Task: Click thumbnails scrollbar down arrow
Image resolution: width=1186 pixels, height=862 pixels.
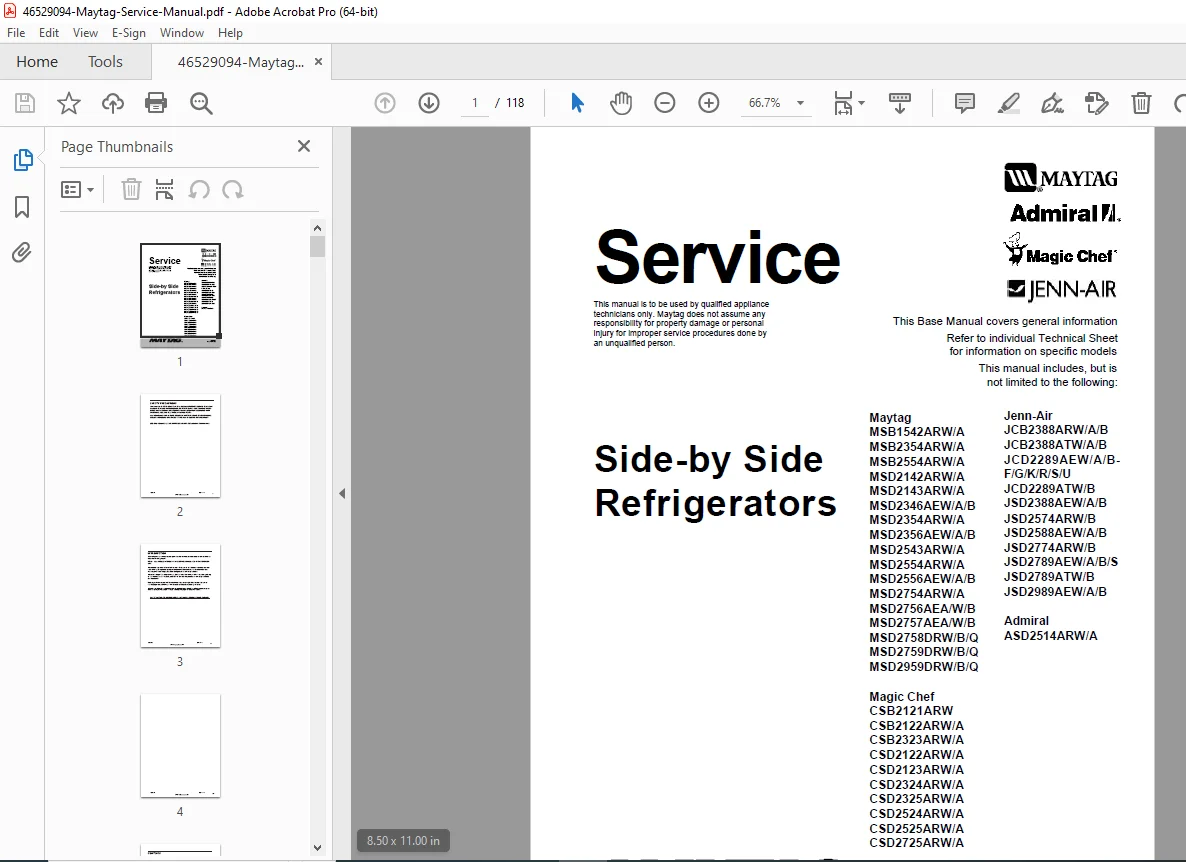Action: tap(318, 848)
